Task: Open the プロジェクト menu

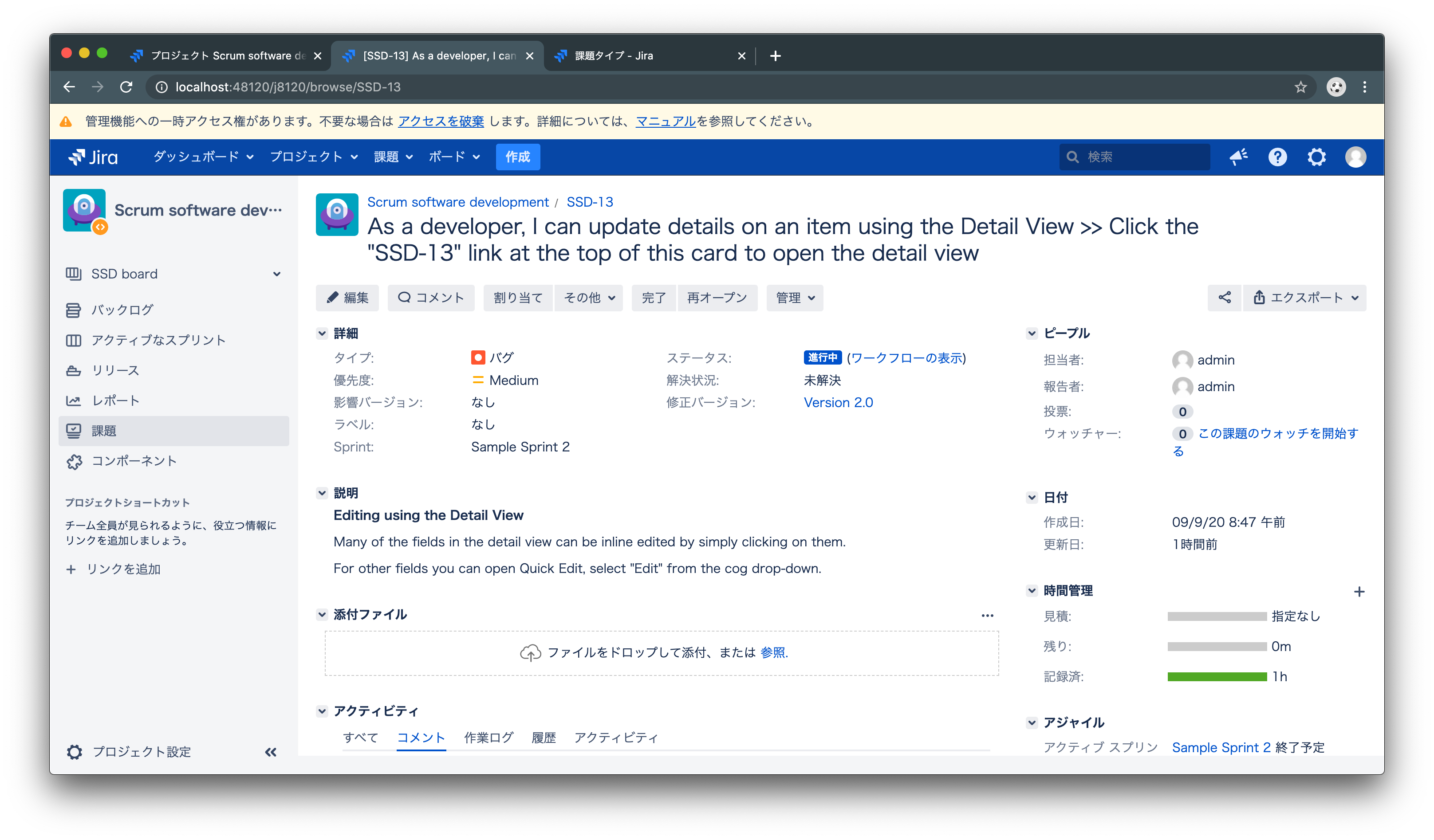Action: [314, 157]
